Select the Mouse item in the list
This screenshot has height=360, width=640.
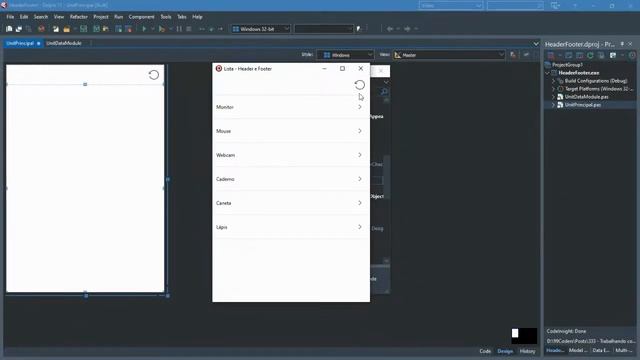[291, 131]
